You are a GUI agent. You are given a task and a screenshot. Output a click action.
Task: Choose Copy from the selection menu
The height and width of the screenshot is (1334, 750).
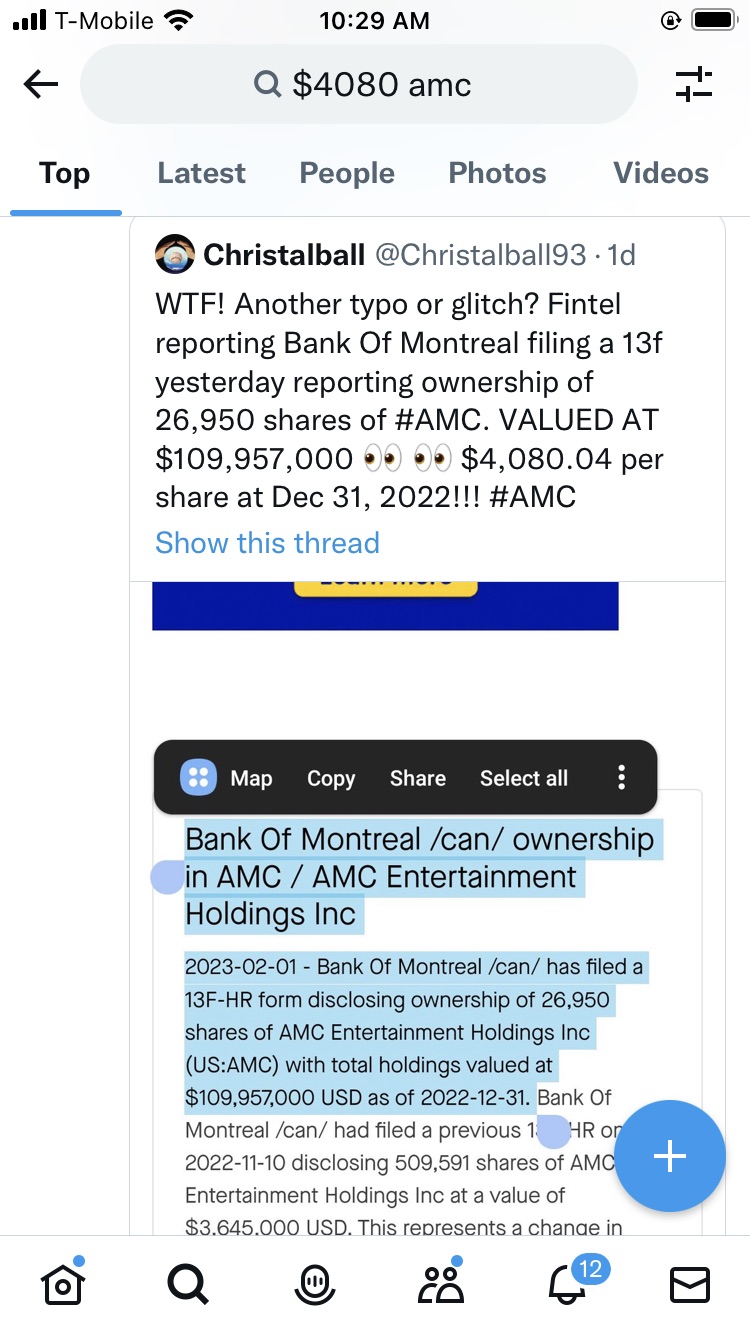(x=331, y=778)
